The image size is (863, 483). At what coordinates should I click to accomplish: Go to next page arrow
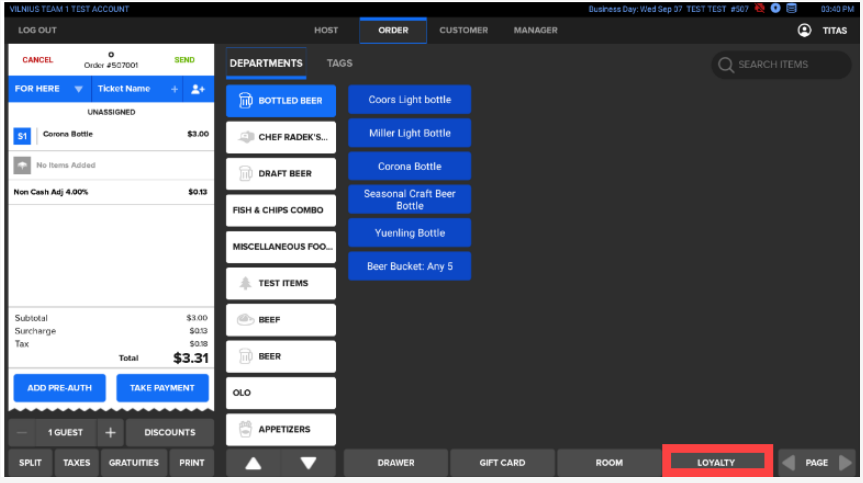point(845,463)
